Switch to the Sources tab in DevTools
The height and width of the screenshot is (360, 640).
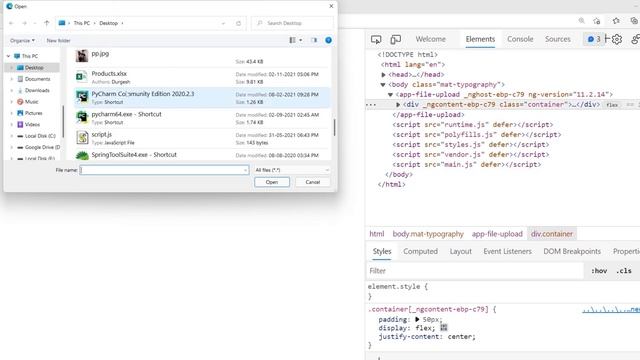[558, 39]
